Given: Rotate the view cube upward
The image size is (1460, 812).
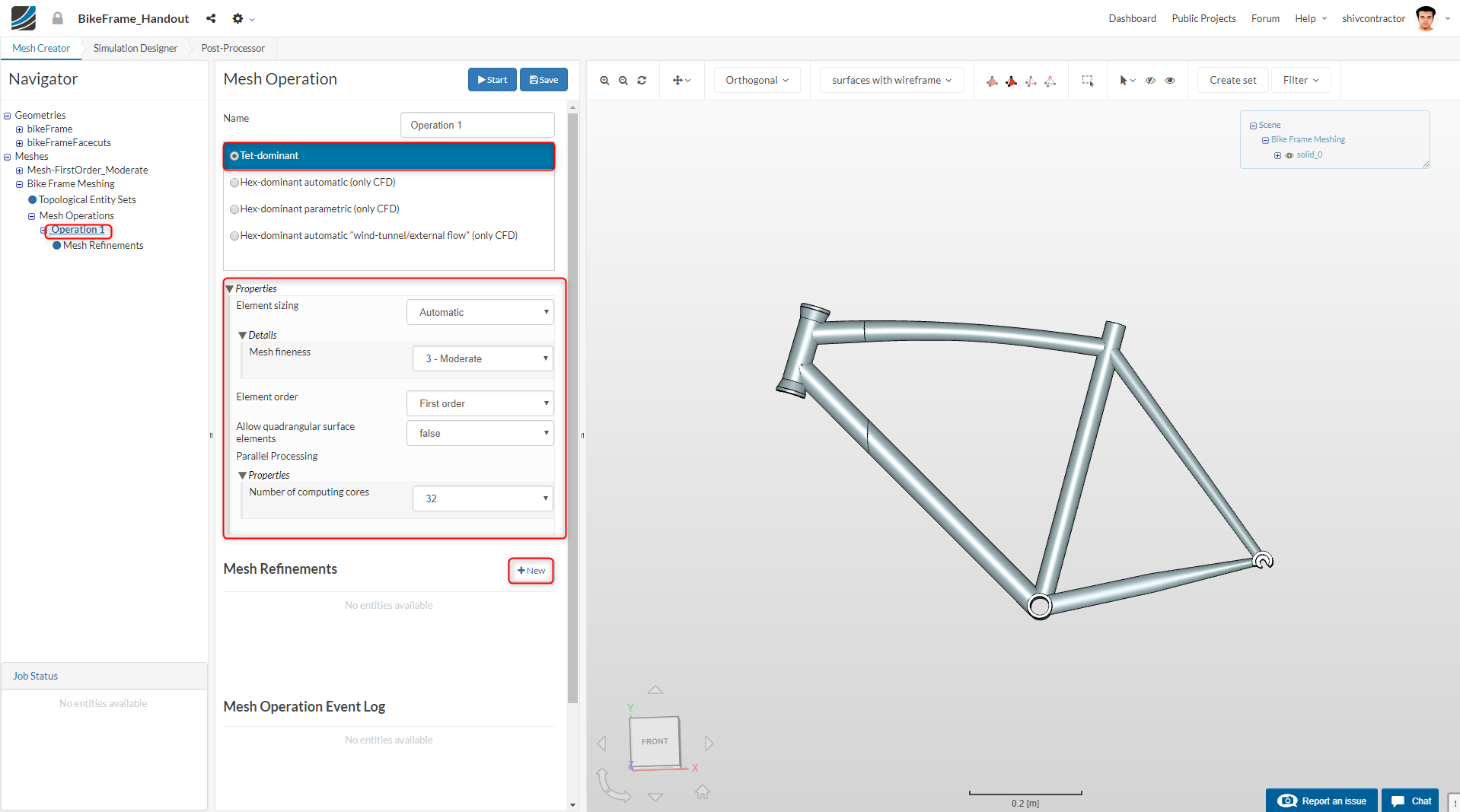Looking at the screenshot, I should click(x=655, y=690).
